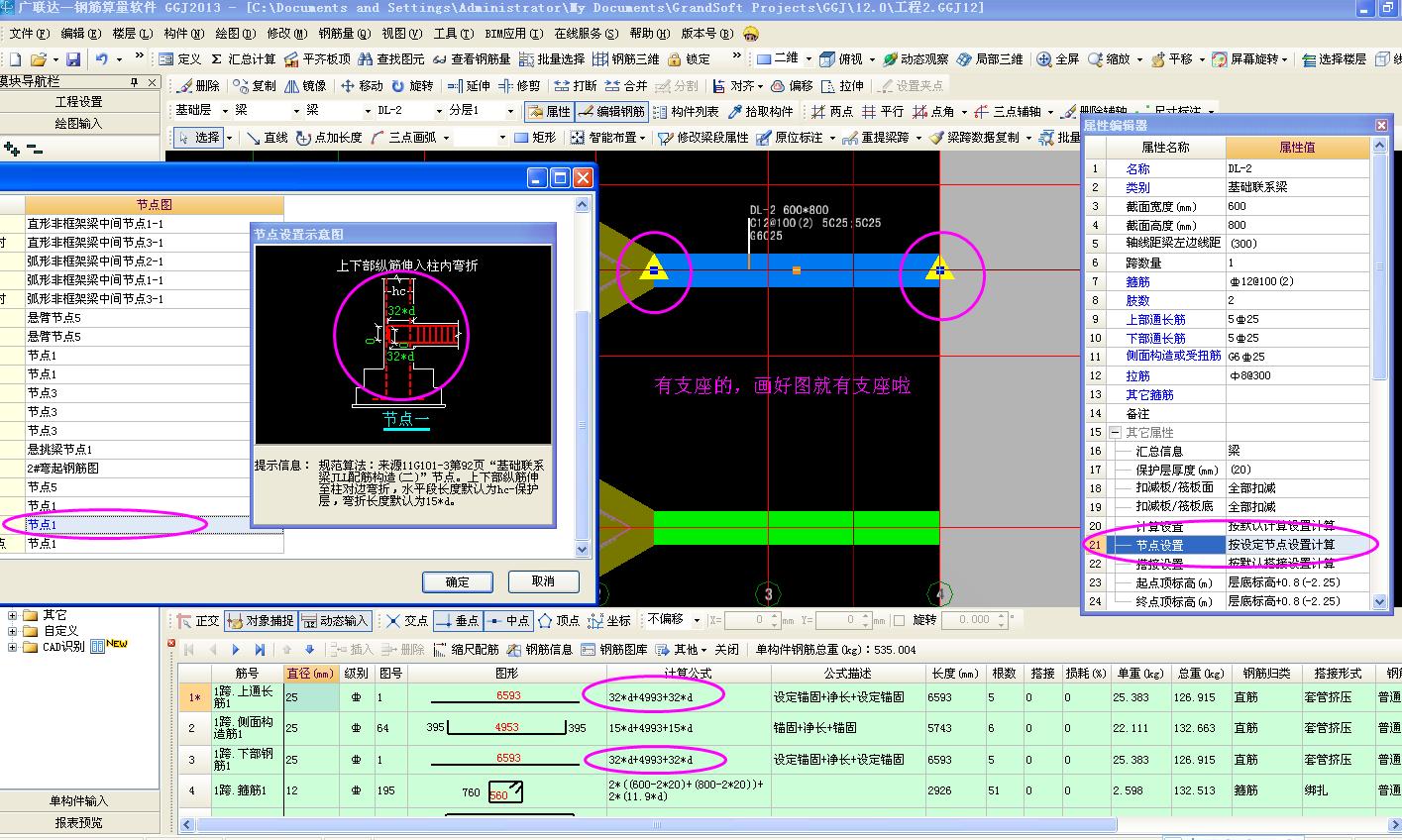This screenshot has height=840, width=1402.
Task: Click 拾取构件 pick component tool
Action: pyautogui.click(x=760, y=112)
